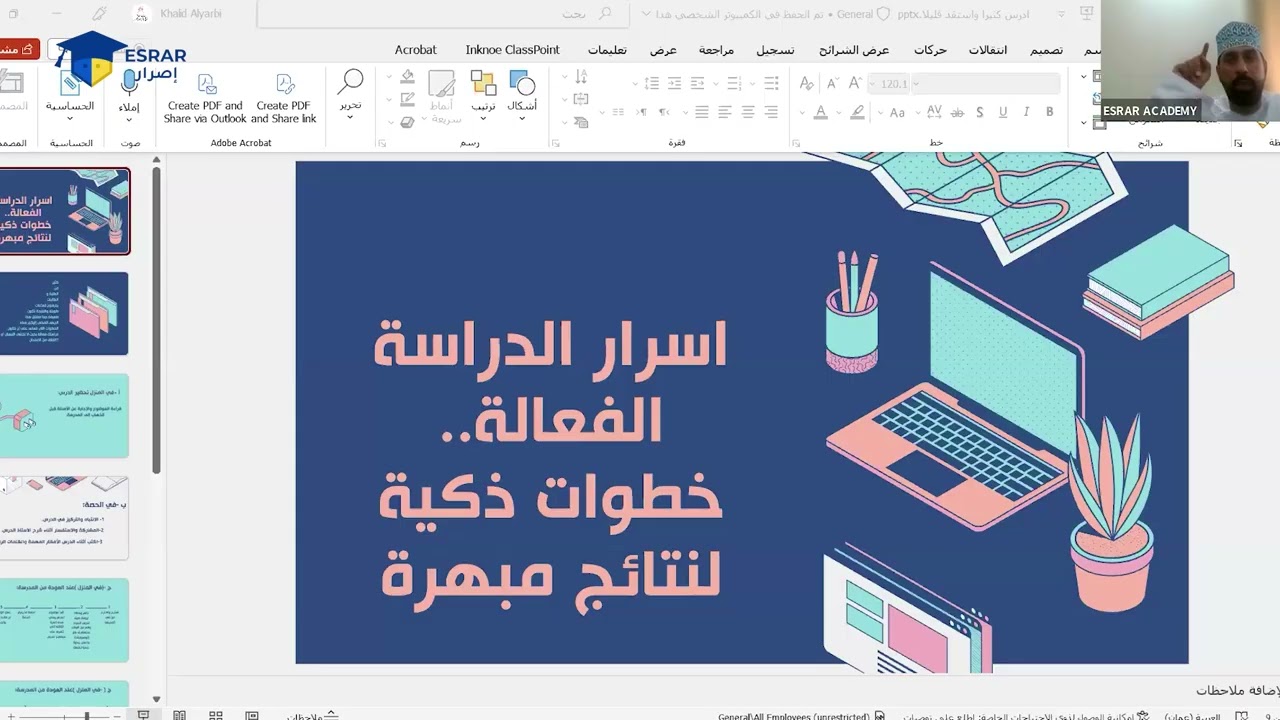1280x720 pixels.
Task: Open Khalid Alyarbi account profile
Action: 178,14
